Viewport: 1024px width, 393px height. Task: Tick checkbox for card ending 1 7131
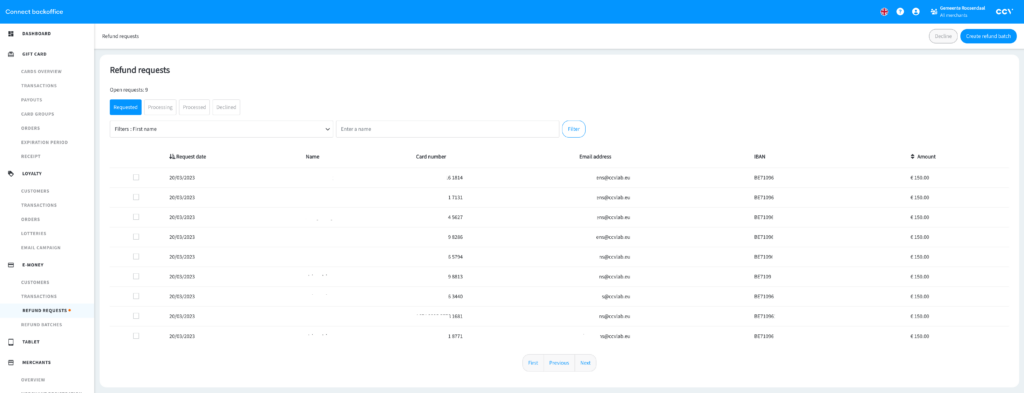click(x=136, y=196)
